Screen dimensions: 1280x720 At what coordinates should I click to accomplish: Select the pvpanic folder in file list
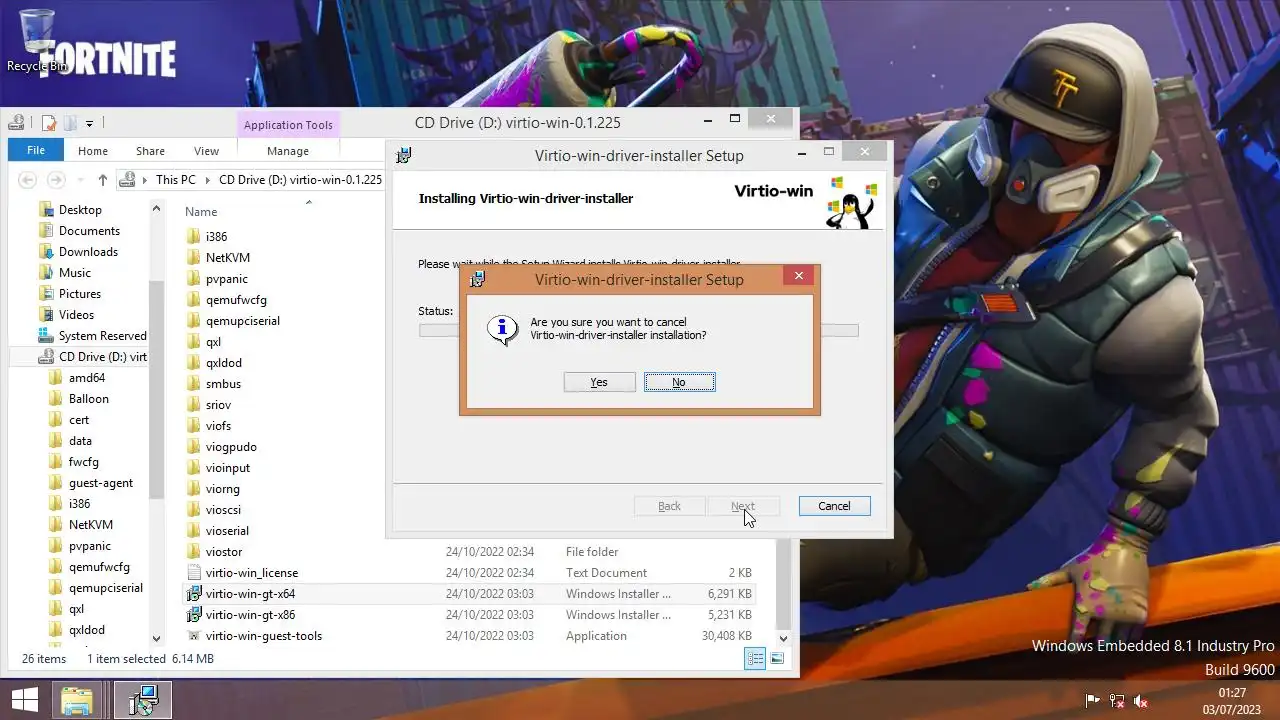(x=227, y=279)
